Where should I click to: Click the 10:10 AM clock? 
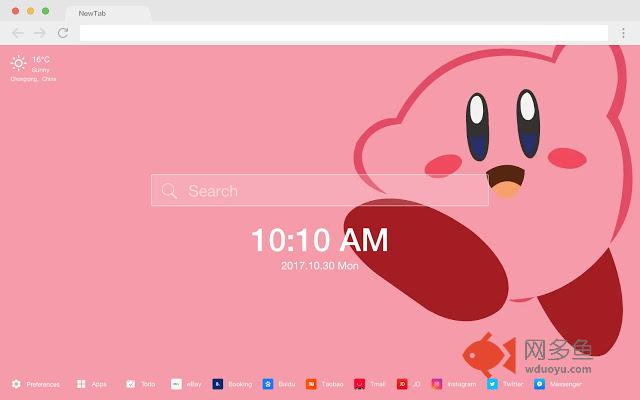320,240
